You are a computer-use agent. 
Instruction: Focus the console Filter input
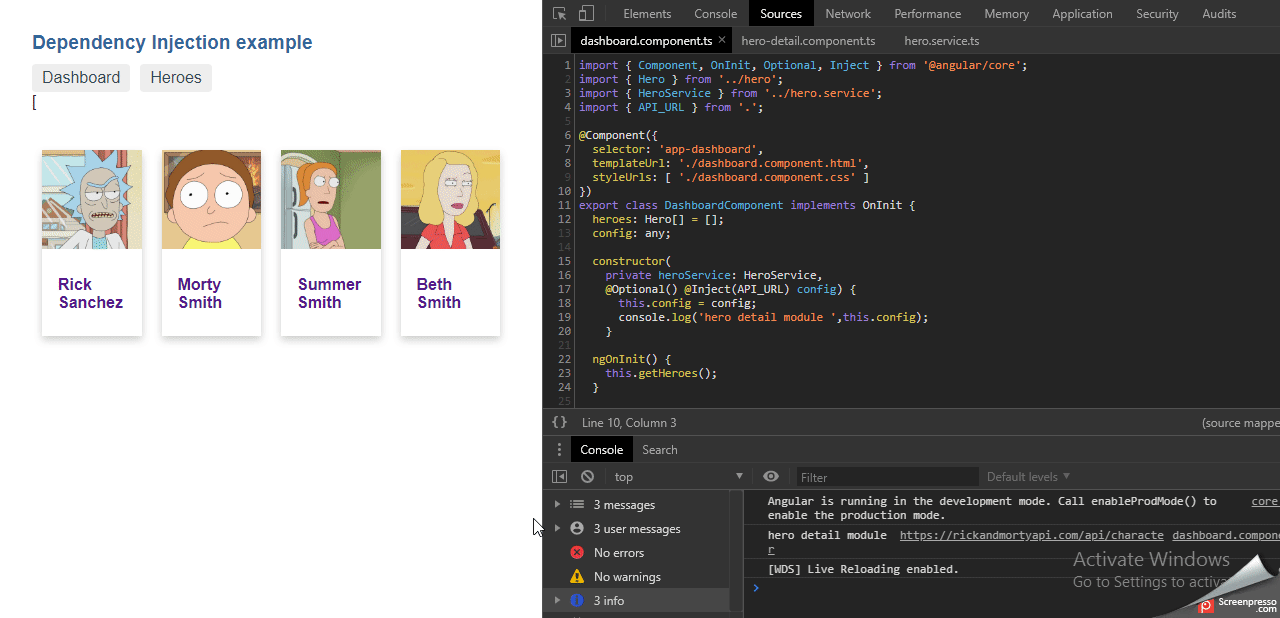tap(887, 477)
